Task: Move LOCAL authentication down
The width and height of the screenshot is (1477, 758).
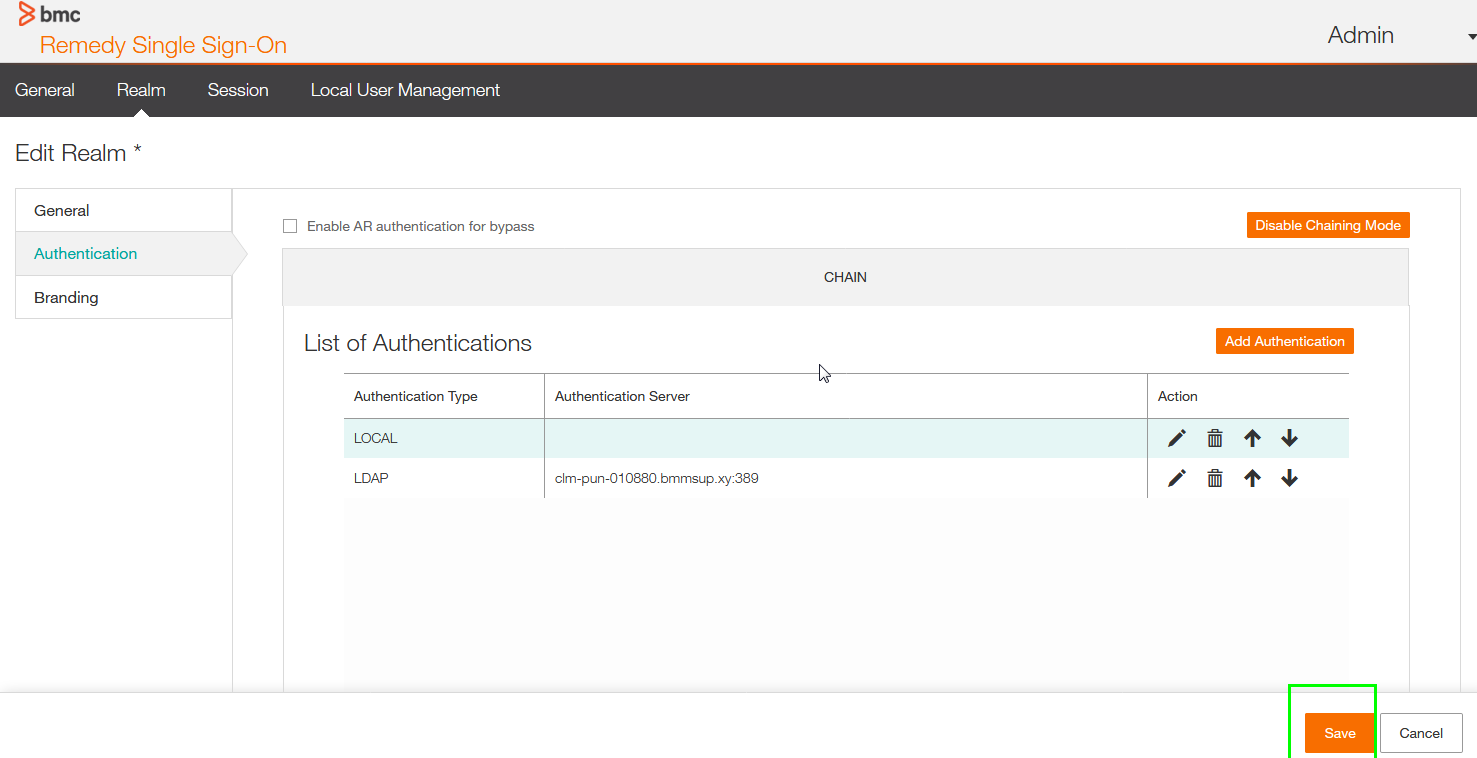Action: click(x=1289, y=438)
